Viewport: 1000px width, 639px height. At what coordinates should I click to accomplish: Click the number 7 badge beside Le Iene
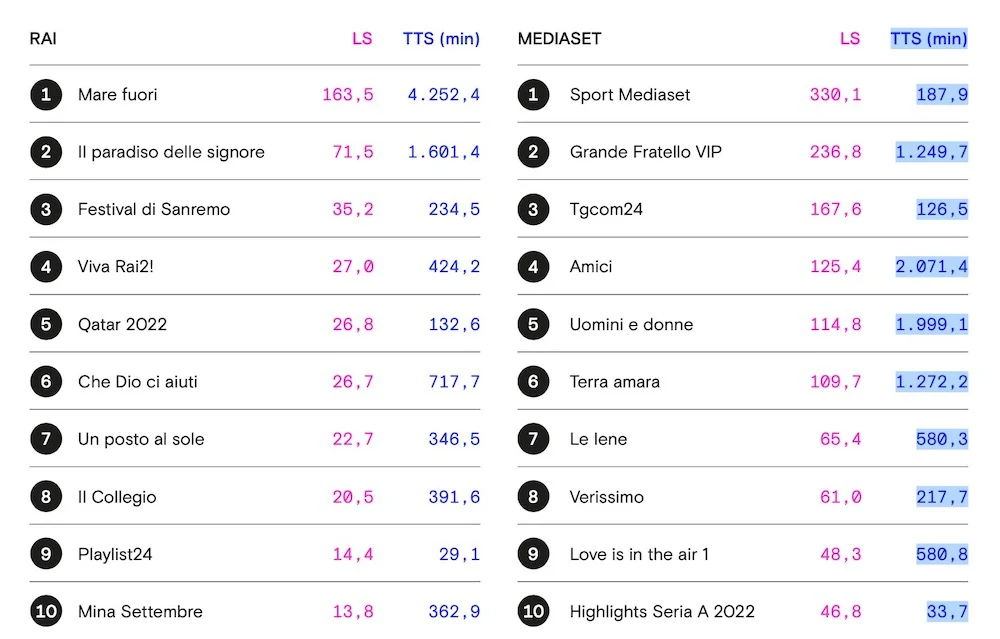click(x=534, y=439)
